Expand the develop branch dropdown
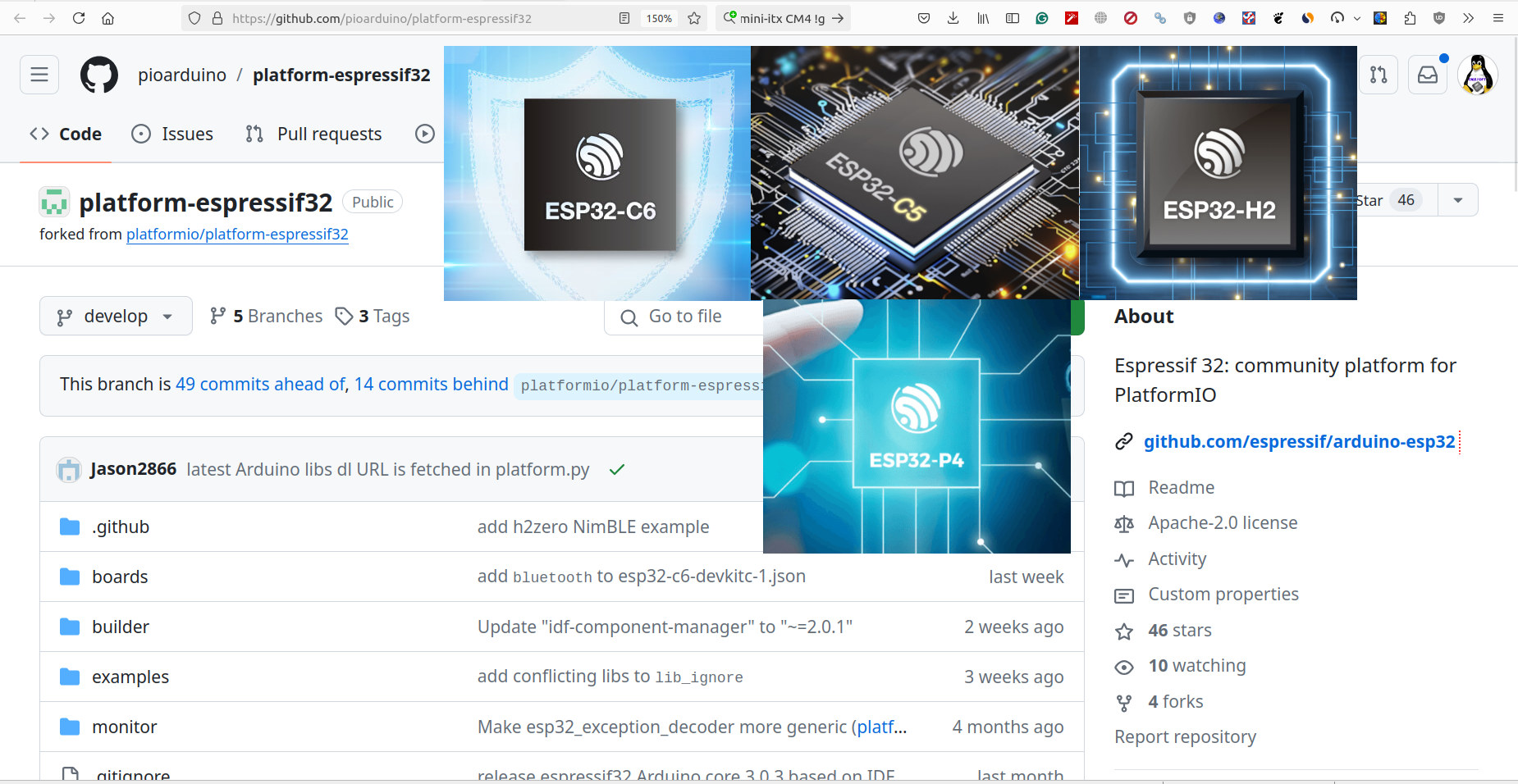This screenshot has height=784, width=1518. coord(116,316)
